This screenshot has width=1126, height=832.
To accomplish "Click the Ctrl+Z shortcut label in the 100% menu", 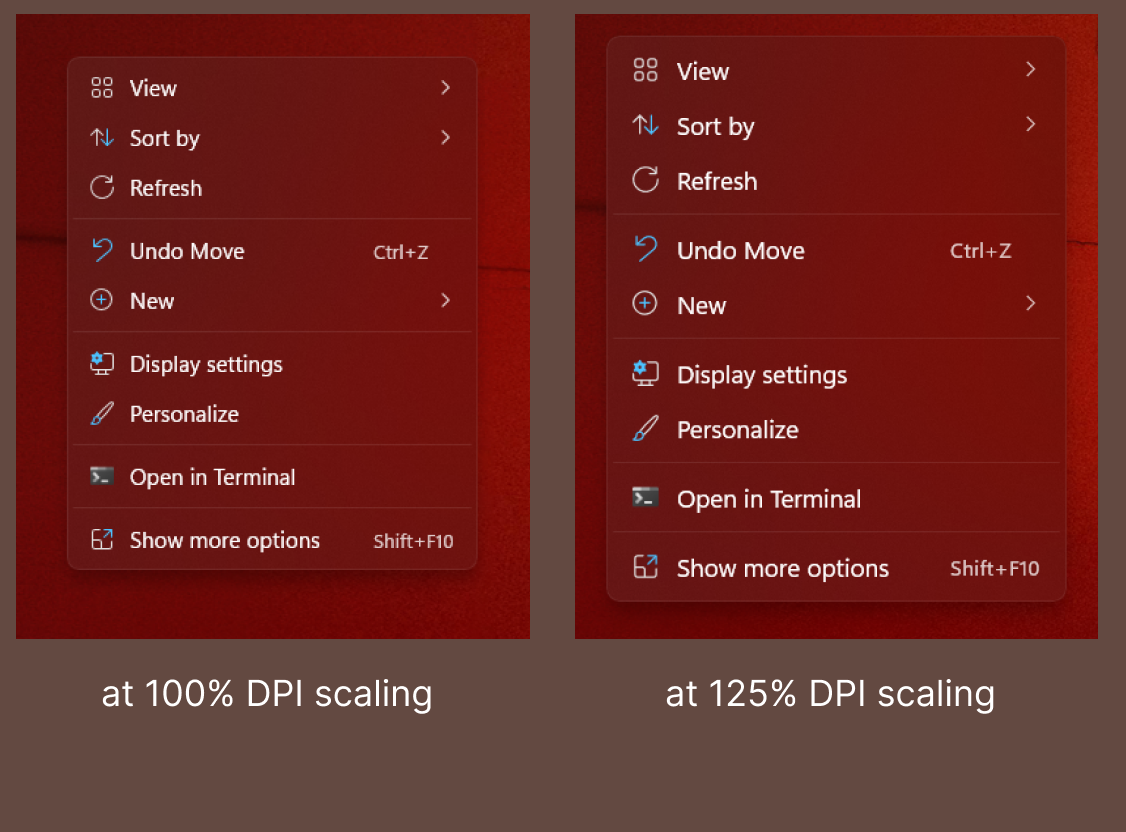I will click(x=400, y=253).
